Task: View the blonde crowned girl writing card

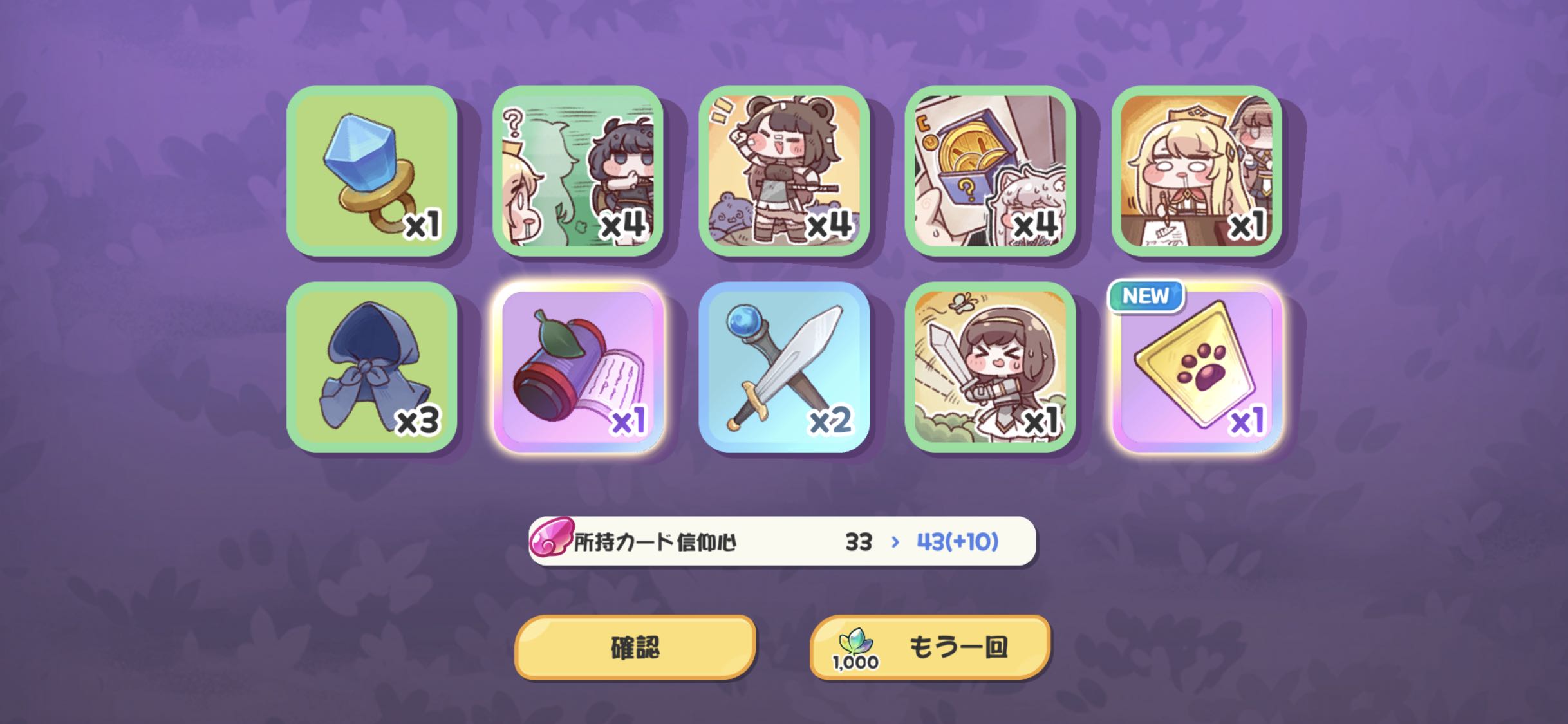Action: [1197, 171]
